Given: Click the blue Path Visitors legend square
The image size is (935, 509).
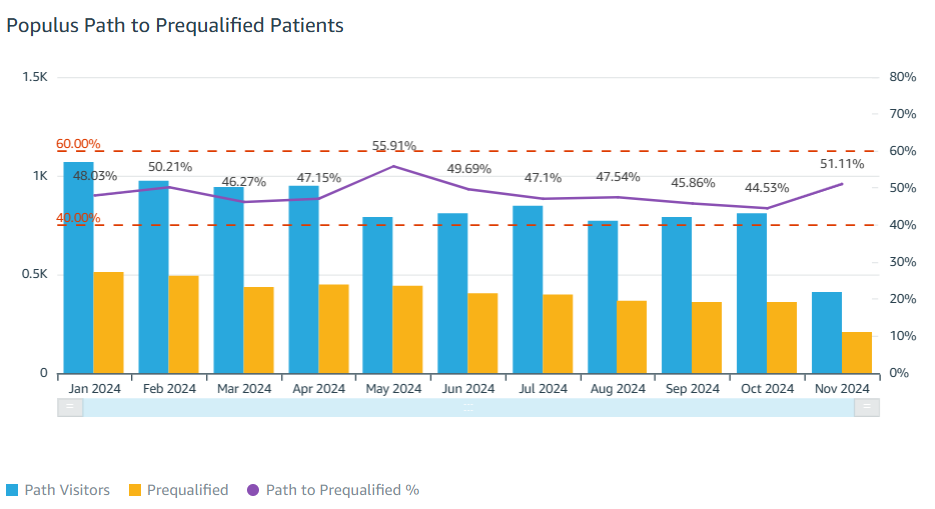Looking at the screenshot, I should [13, 490].
